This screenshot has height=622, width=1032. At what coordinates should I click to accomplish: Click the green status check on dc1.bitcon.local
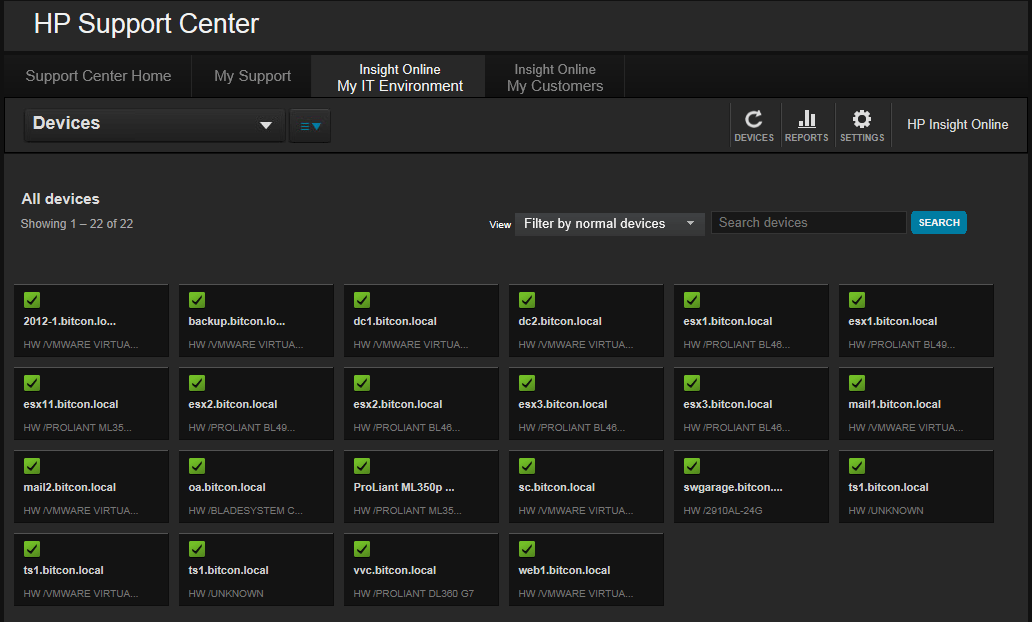pos(362,300)
